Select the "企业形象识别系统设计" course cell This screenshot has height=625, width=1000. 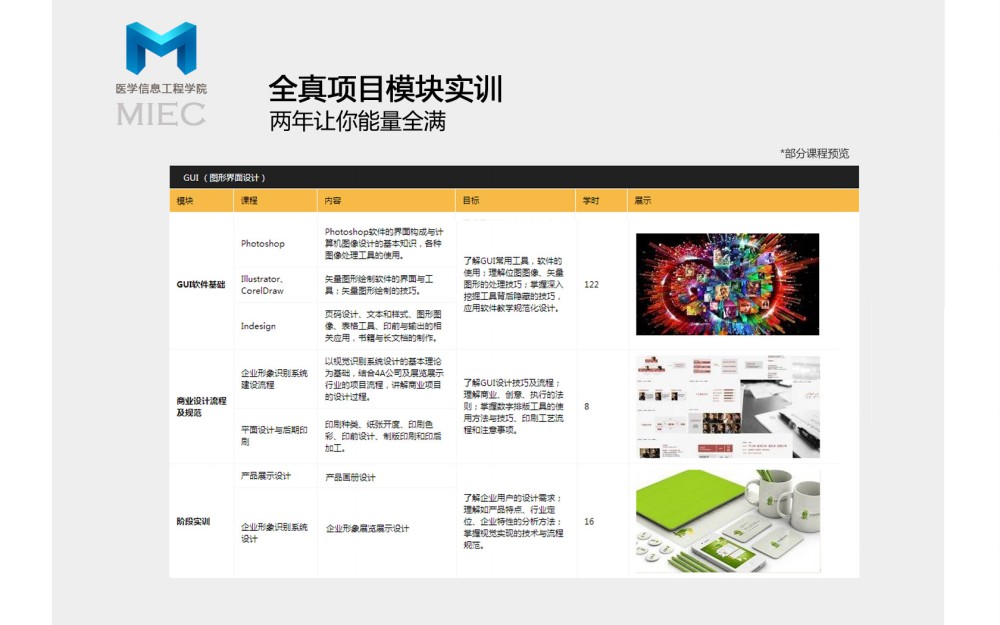274,533
